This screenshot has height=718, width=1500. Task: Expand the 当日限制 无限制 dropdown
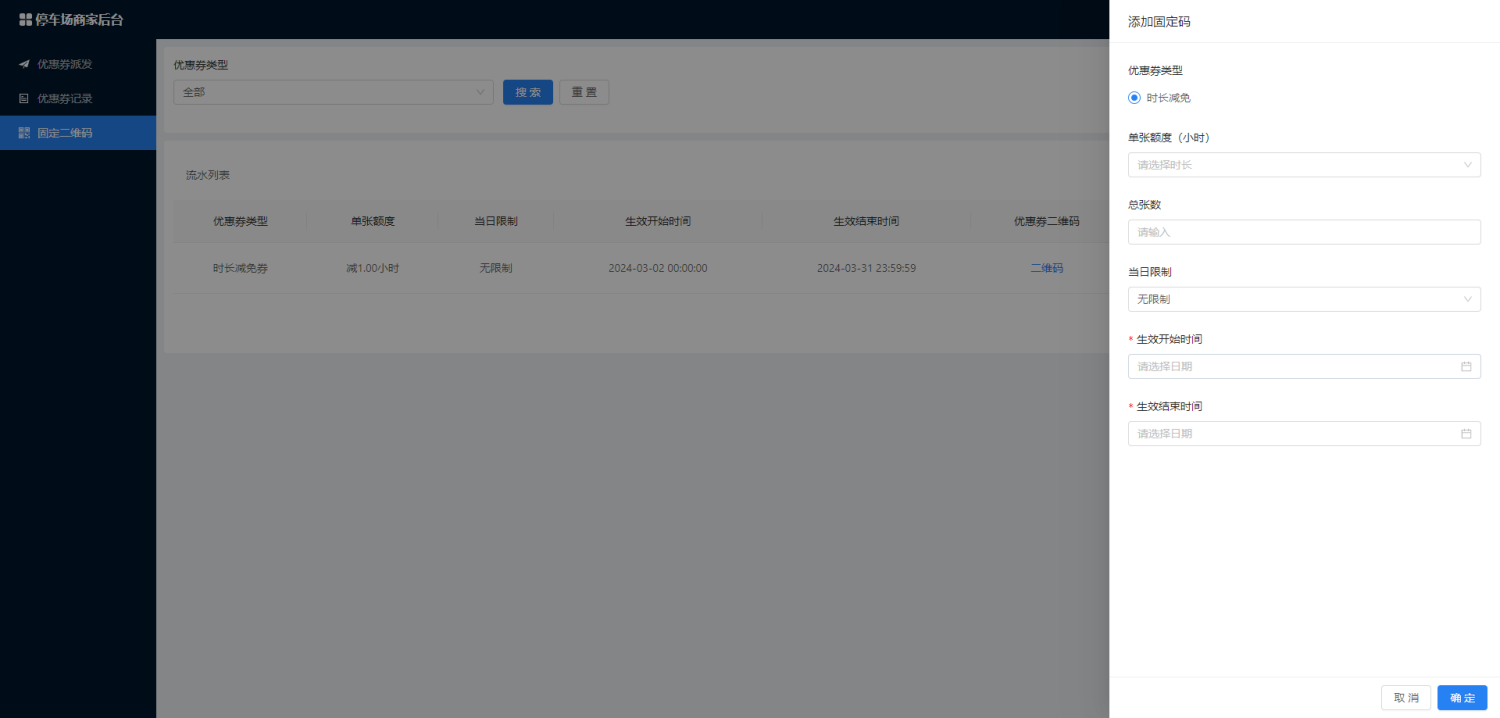click(x=1304, y=299)
